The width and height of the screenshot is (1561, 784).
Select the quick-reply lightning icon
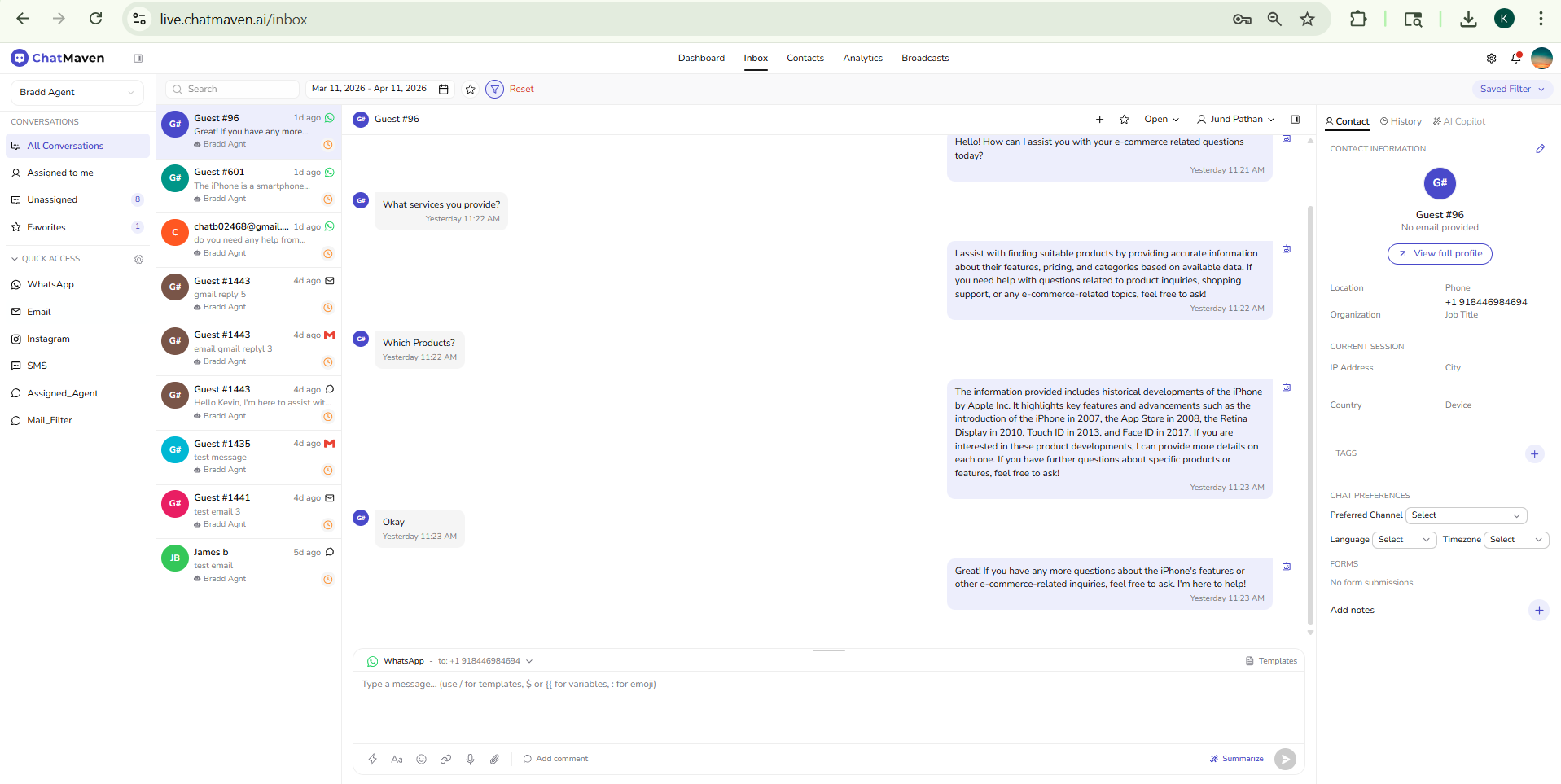(x=372, y=758)
